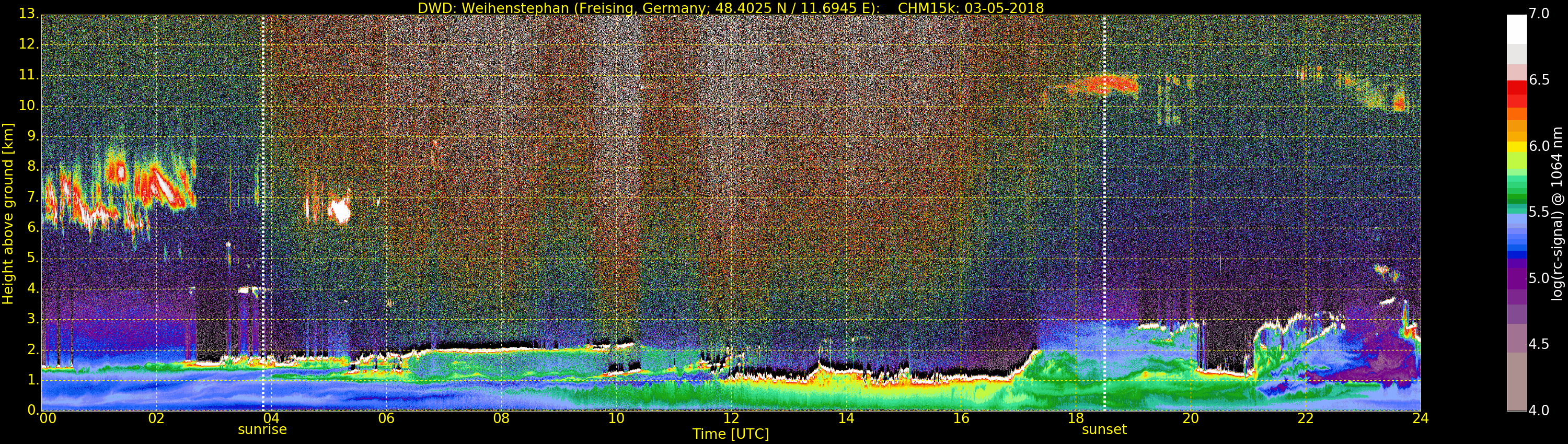The width and height of the screenshot is (1568, 444).
Task: Click the bright white cloud blob near 05 UTC
Action: (x=339, y=211)
